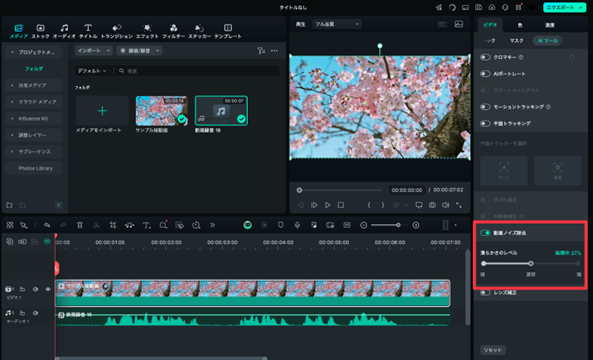This screenshot has height=360, width=593.
Task: Open the playback quality フル画質 dropdown
Action: (337, 24)
